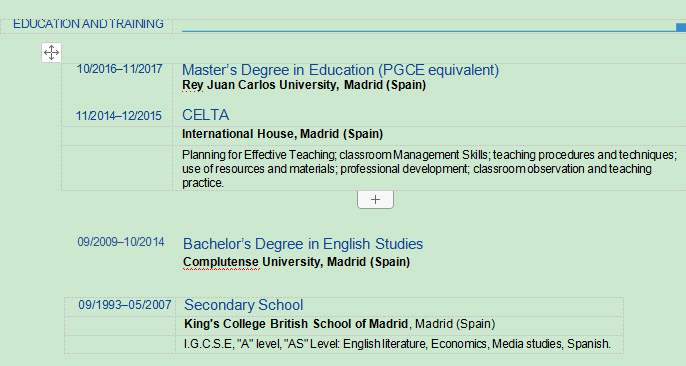Click the table move handle icon
Screen dimensions: 686x366
click(x=52, y=52)
